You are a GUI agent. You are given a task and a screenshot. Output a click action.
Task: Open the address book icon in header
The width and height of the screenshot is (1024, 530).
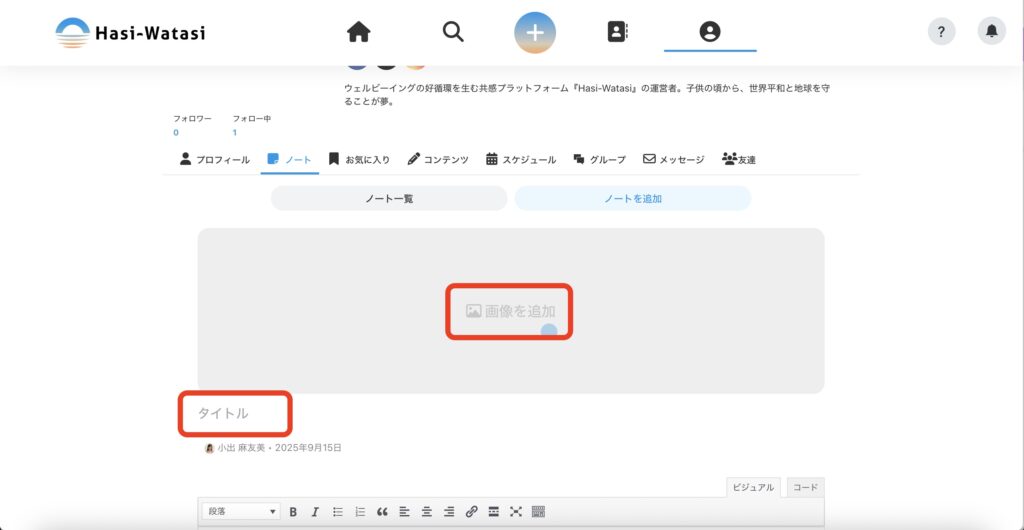tap(617, 32)
